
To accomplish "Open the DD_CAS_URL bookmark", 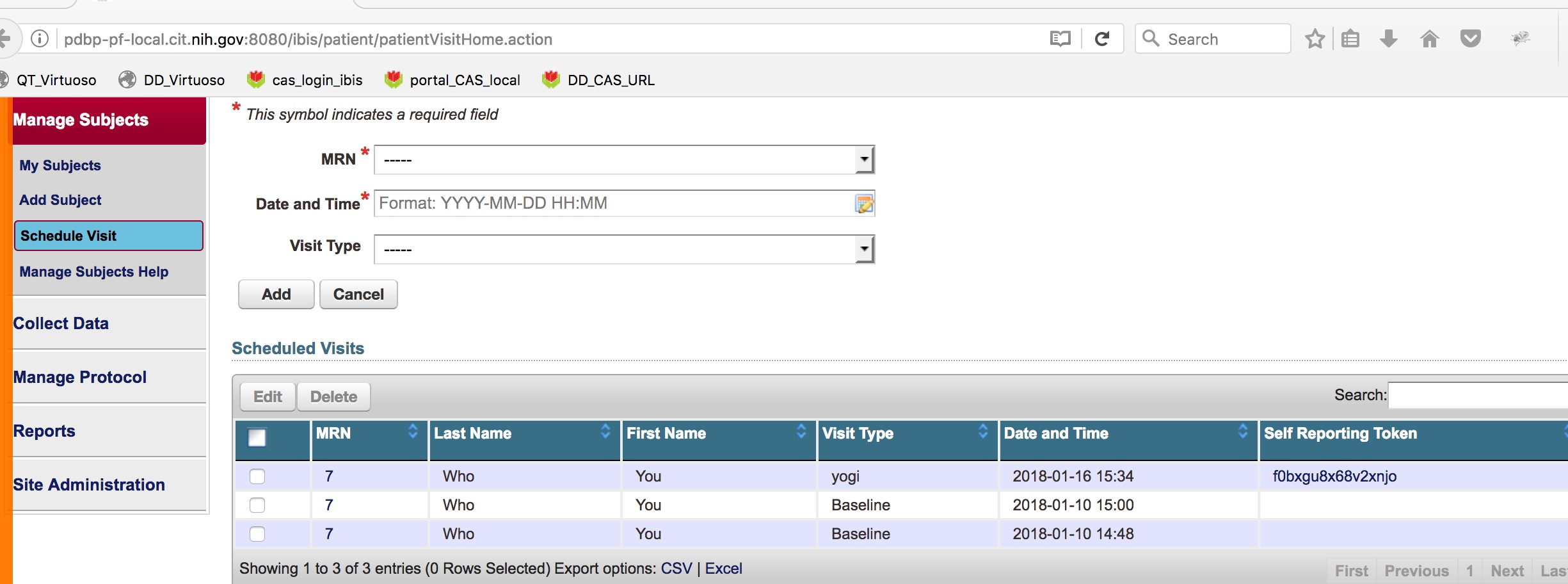I will pyautogui.click(x=598, y=80).
